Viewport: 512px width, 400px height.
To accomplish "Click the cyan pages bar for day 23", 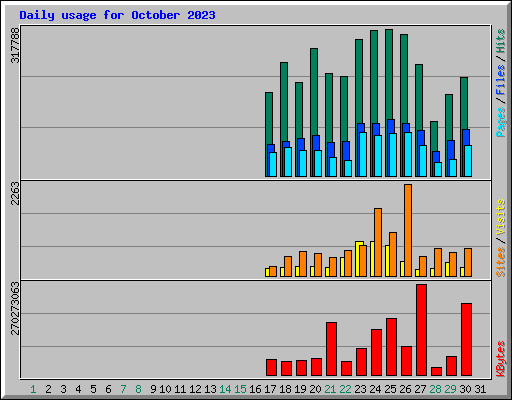I will pos(363,154).
